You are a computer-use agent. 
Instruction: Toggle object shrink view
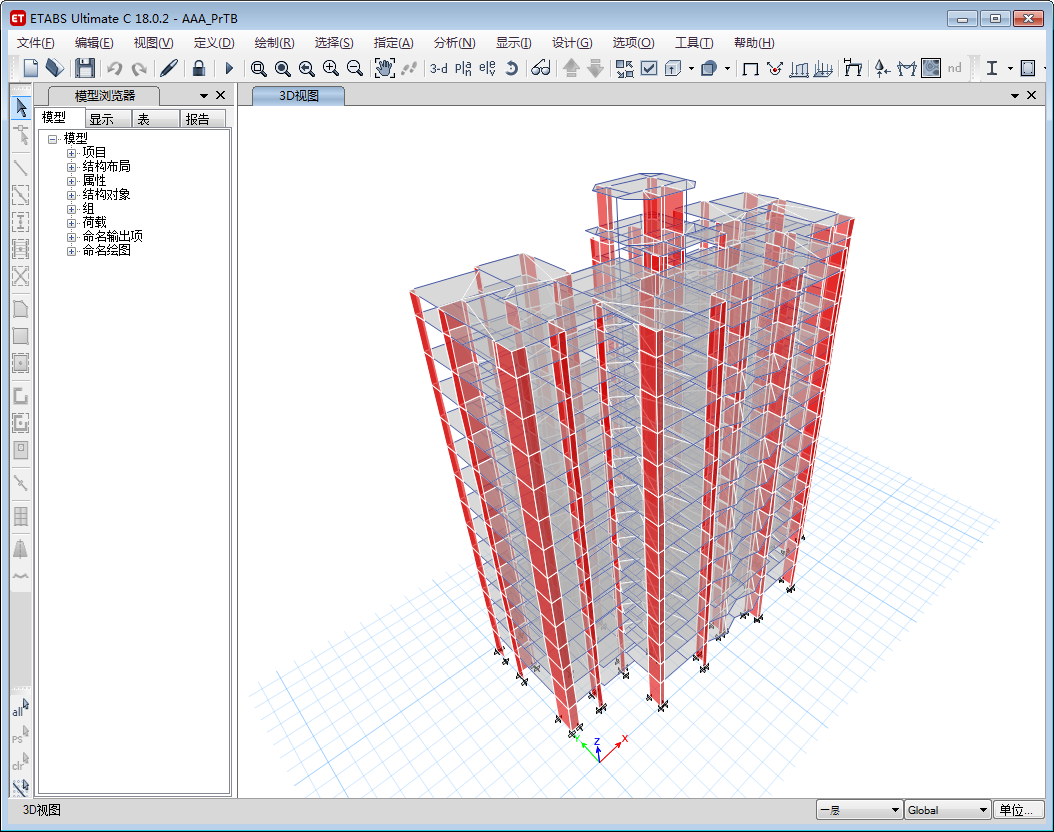tap(624, 69)
